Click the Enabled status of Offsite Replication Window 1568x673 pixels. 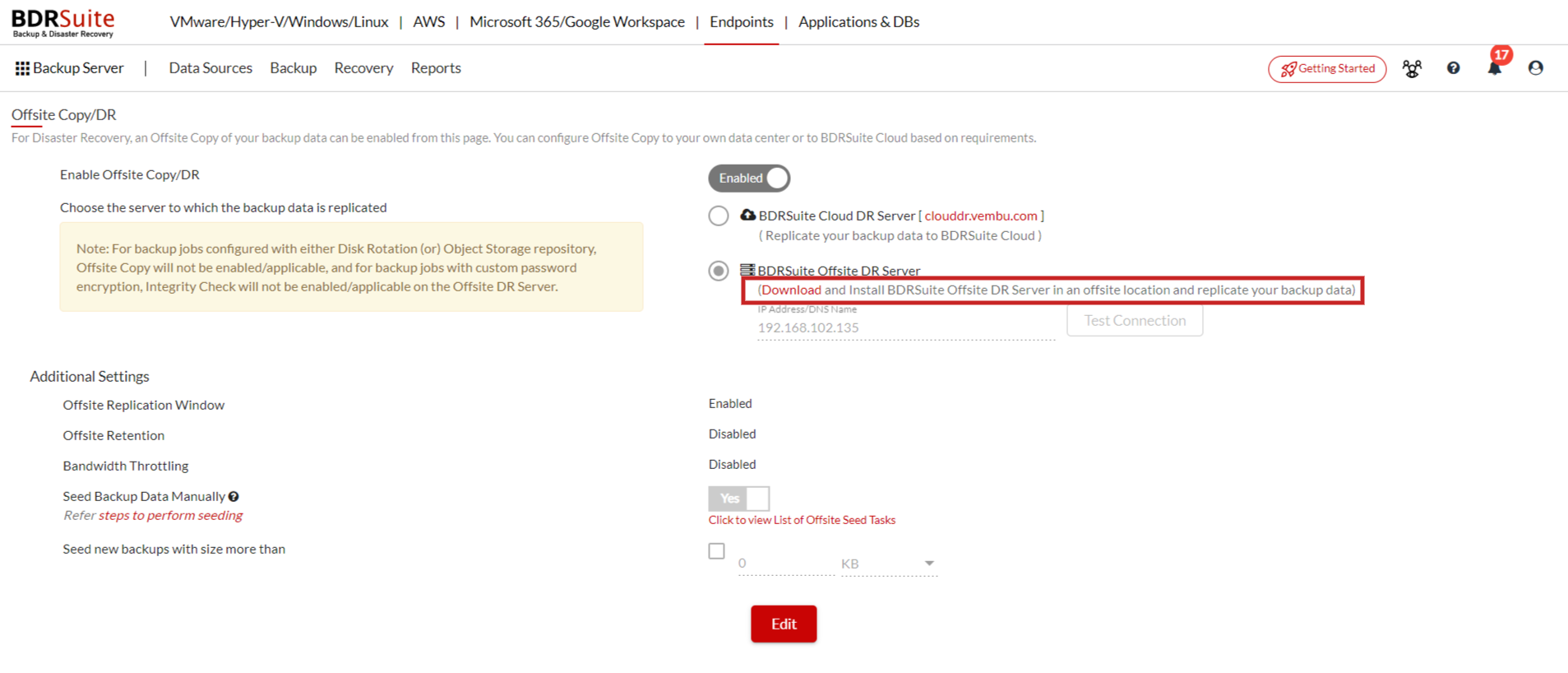point(730,403)
